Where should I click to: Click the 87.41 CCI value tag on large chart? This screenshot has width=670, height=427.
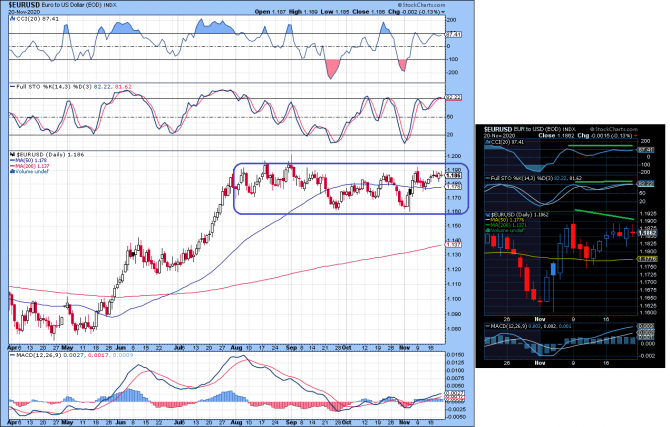pos(454,34)
